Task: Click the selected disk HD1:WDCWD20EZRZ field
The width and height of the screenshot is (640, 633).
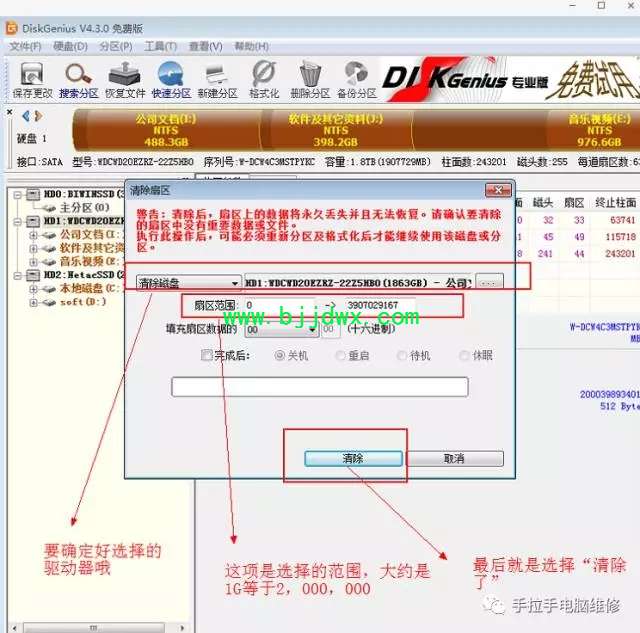Action: click(x=358, y=282)
